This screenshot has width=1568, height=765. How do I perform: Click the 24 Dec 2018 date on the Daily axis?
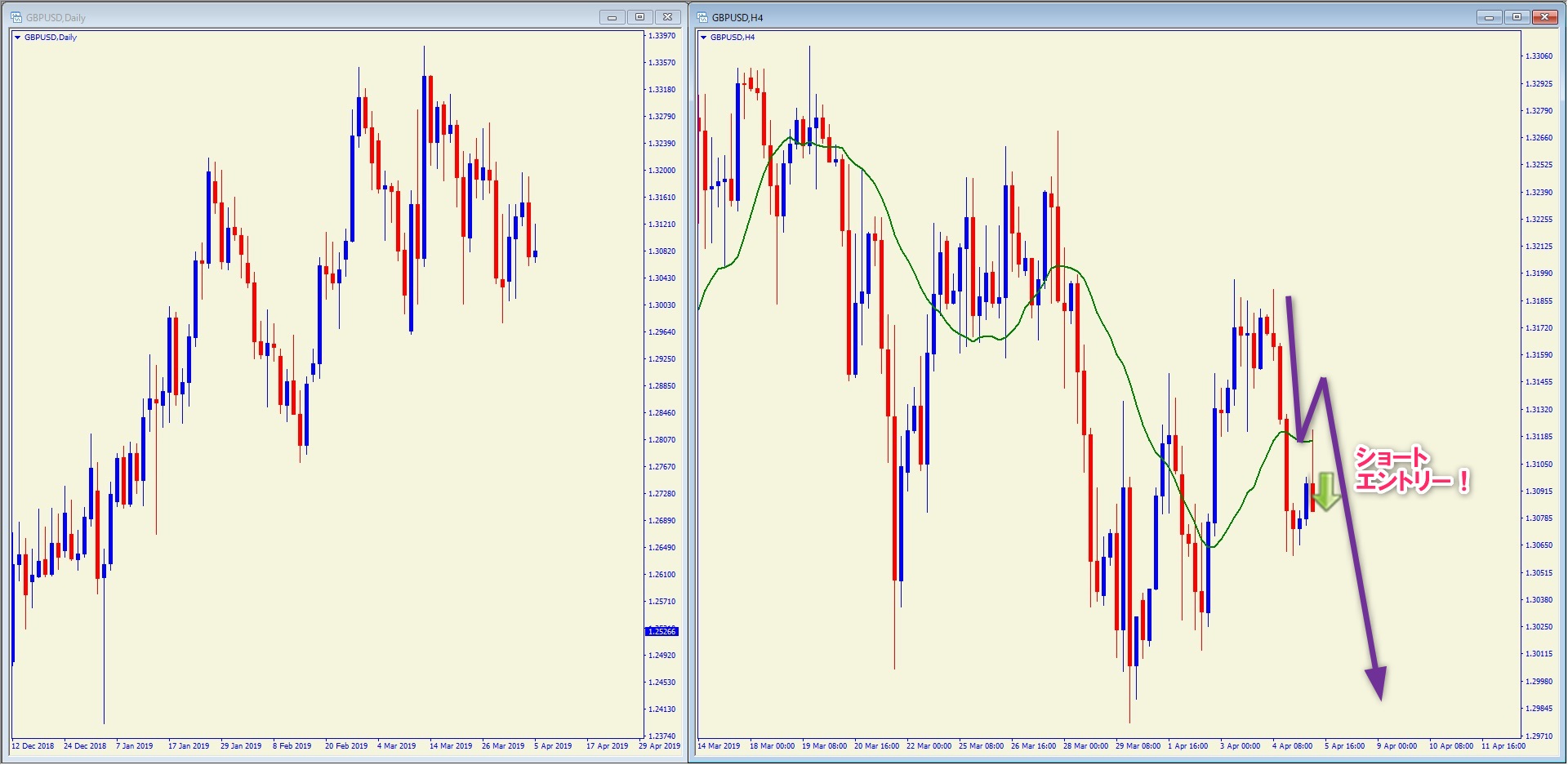click(85, 746)
